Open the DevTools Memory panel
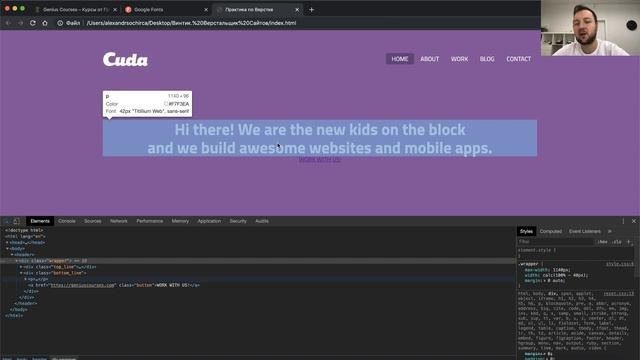The image size is (640, 360). (x=180, y=221)
